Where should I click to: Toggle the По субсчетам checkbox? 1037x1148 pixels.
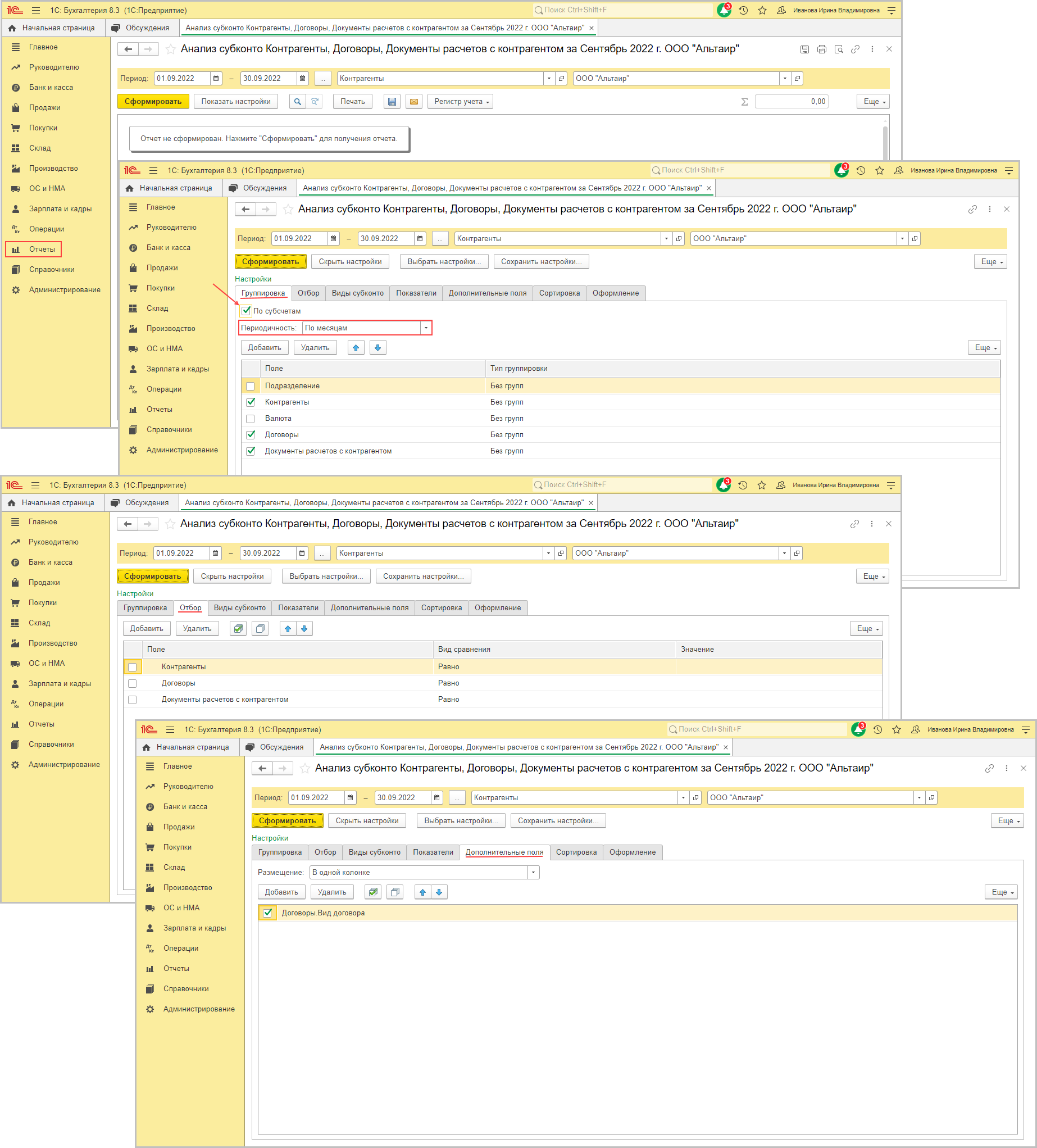[x=247, y=310]
